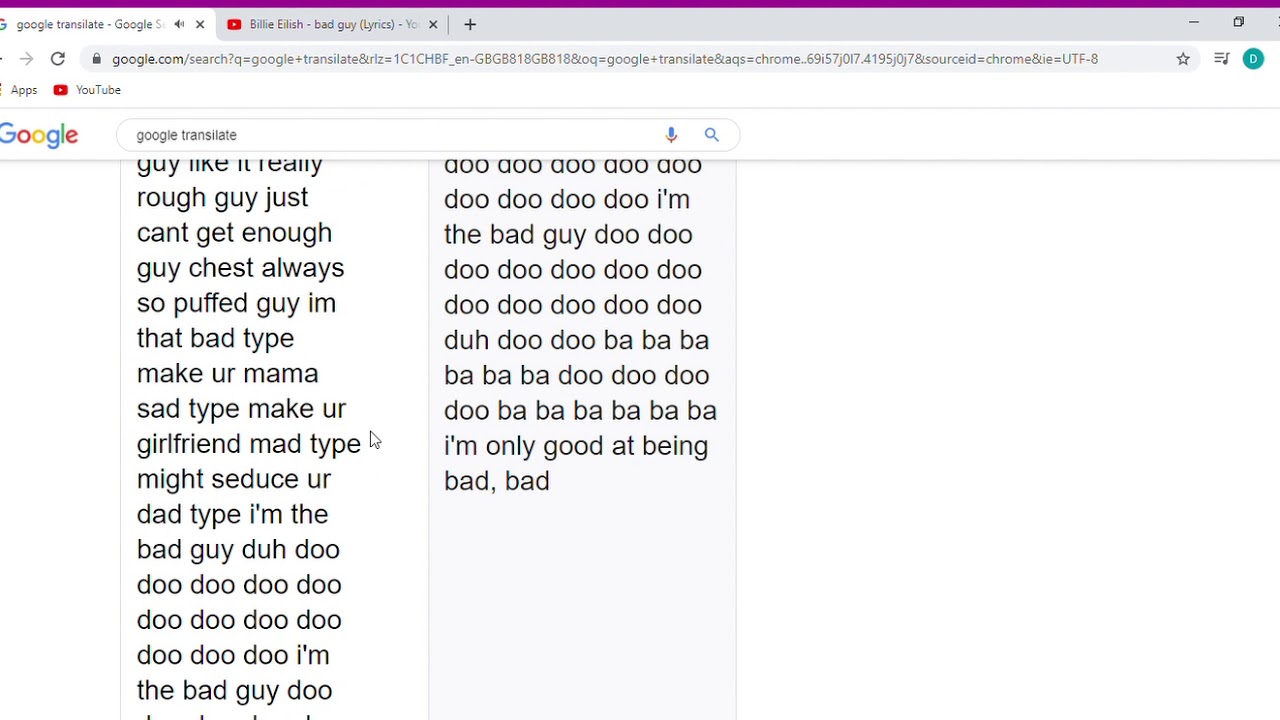This screenshot has height=720, width=1280.
Task: Restore down the Chrome window
Action: pyautogui.click(x=1238, y=22)
